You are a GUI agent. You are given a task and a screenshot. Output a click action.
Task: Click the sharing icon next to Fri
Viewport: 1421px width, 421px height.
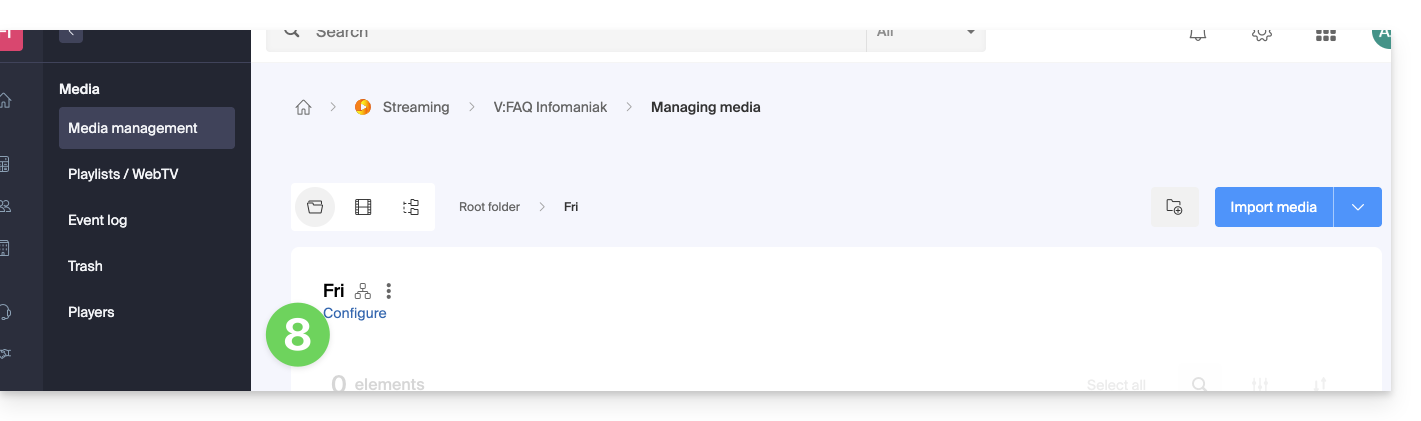coord(363,291)
